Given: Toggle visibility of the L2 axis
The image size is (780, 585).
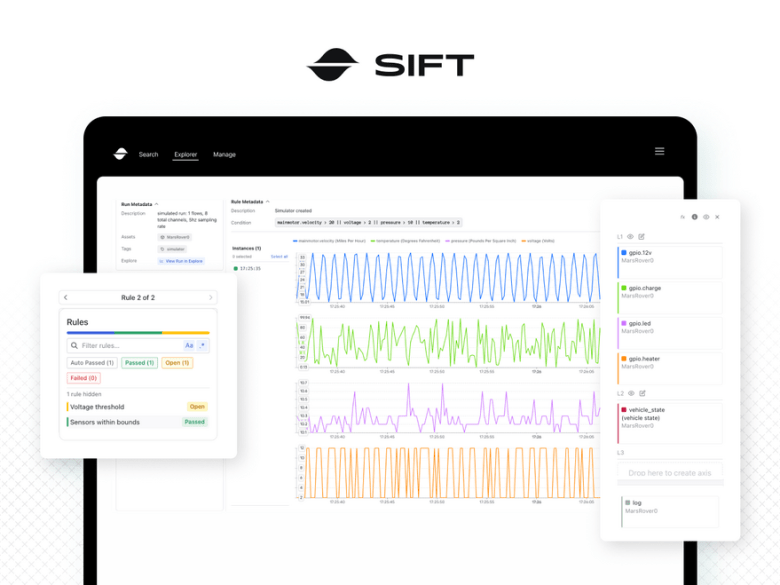Looking at the screenshot, I should click(631, 393).
